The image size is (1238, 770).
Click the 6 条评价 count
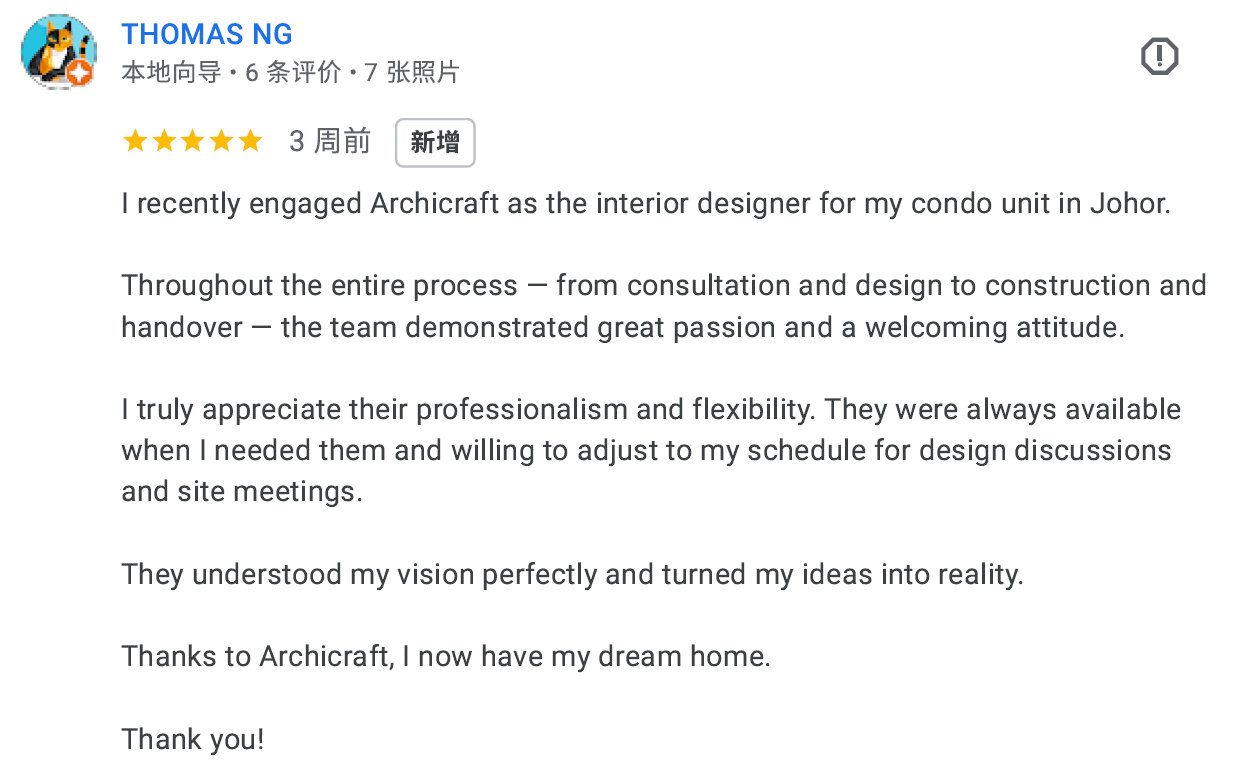[294, 72]
